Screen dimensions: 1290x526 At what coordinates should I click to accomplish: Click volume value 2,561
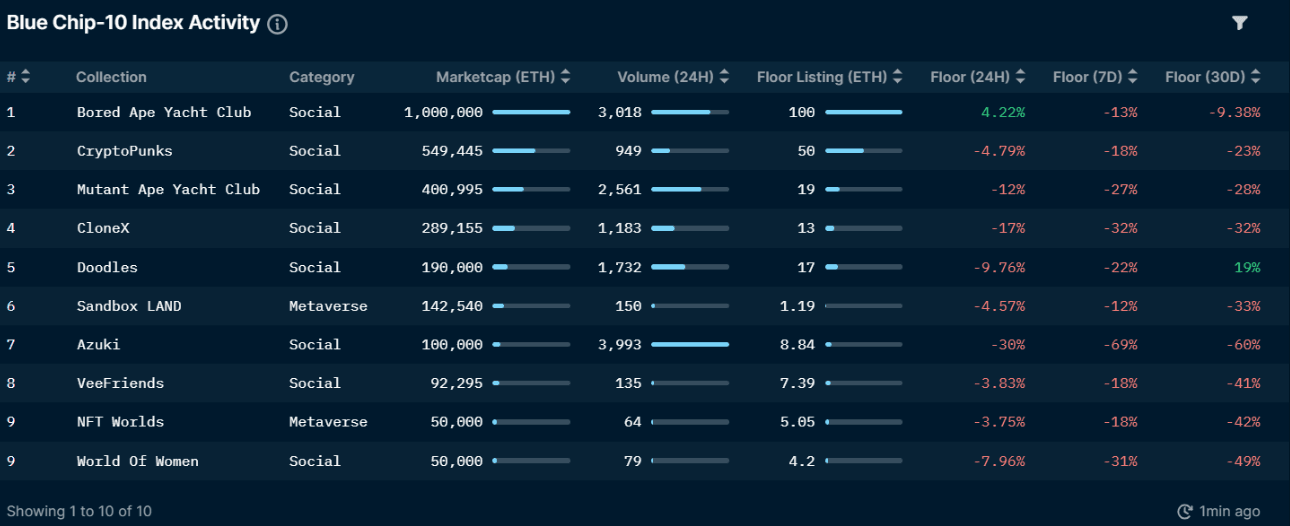620,189
